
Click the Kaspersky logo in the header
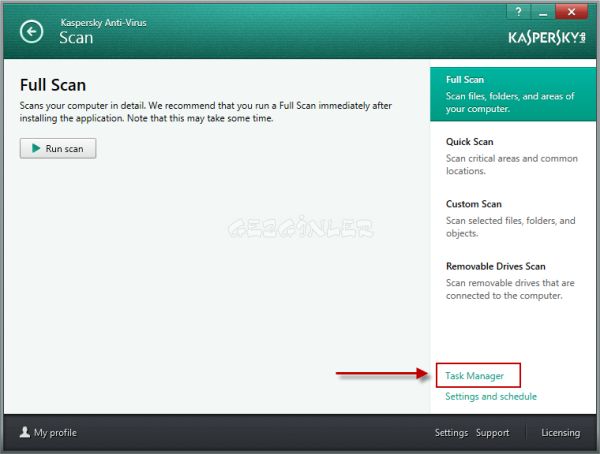tap(547, 38)
